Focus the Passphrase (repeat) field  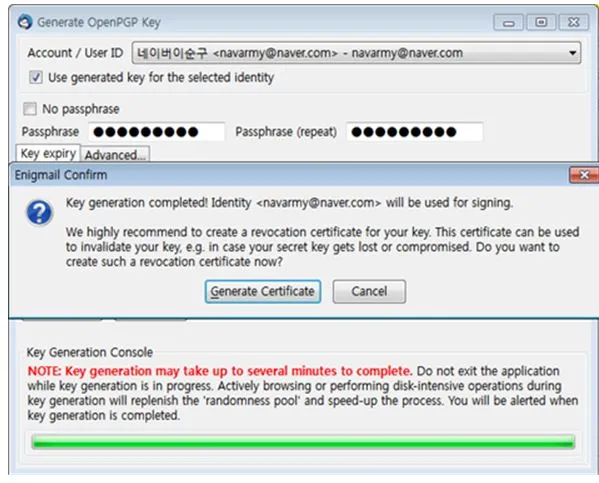pyautogui.click(x=414, y=132)
